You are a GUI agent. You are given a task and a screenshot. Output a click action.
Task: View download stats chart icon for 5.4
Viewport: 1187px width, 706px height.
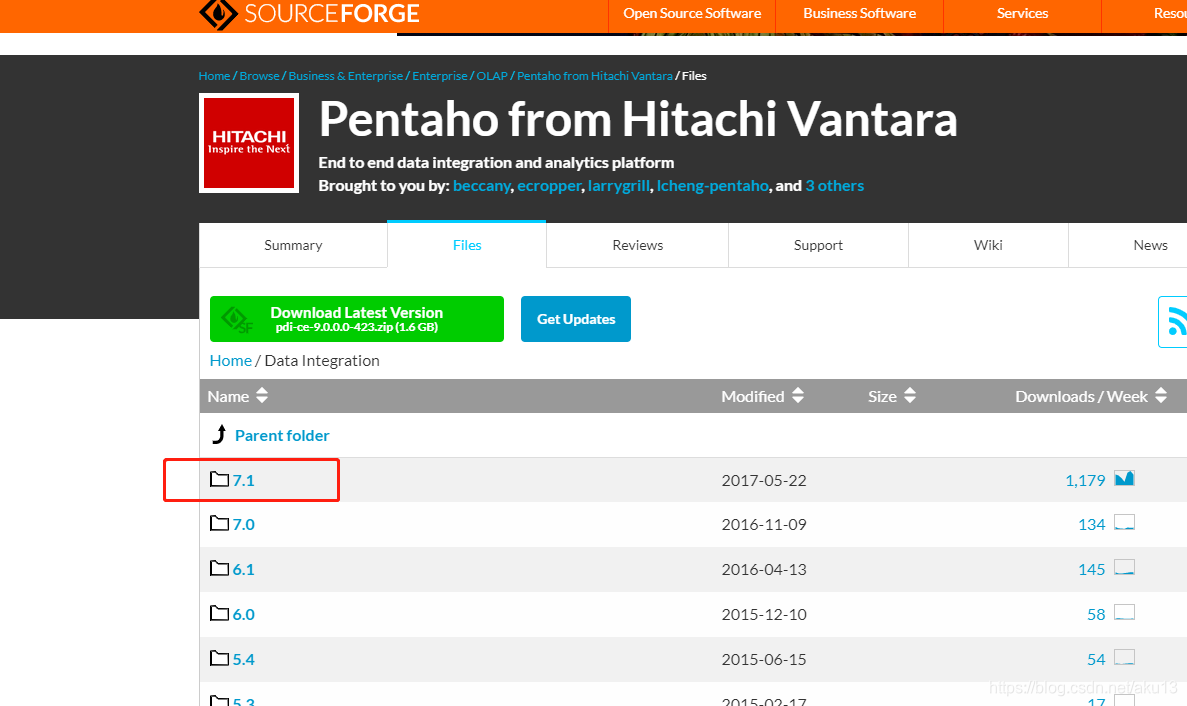1124,658
